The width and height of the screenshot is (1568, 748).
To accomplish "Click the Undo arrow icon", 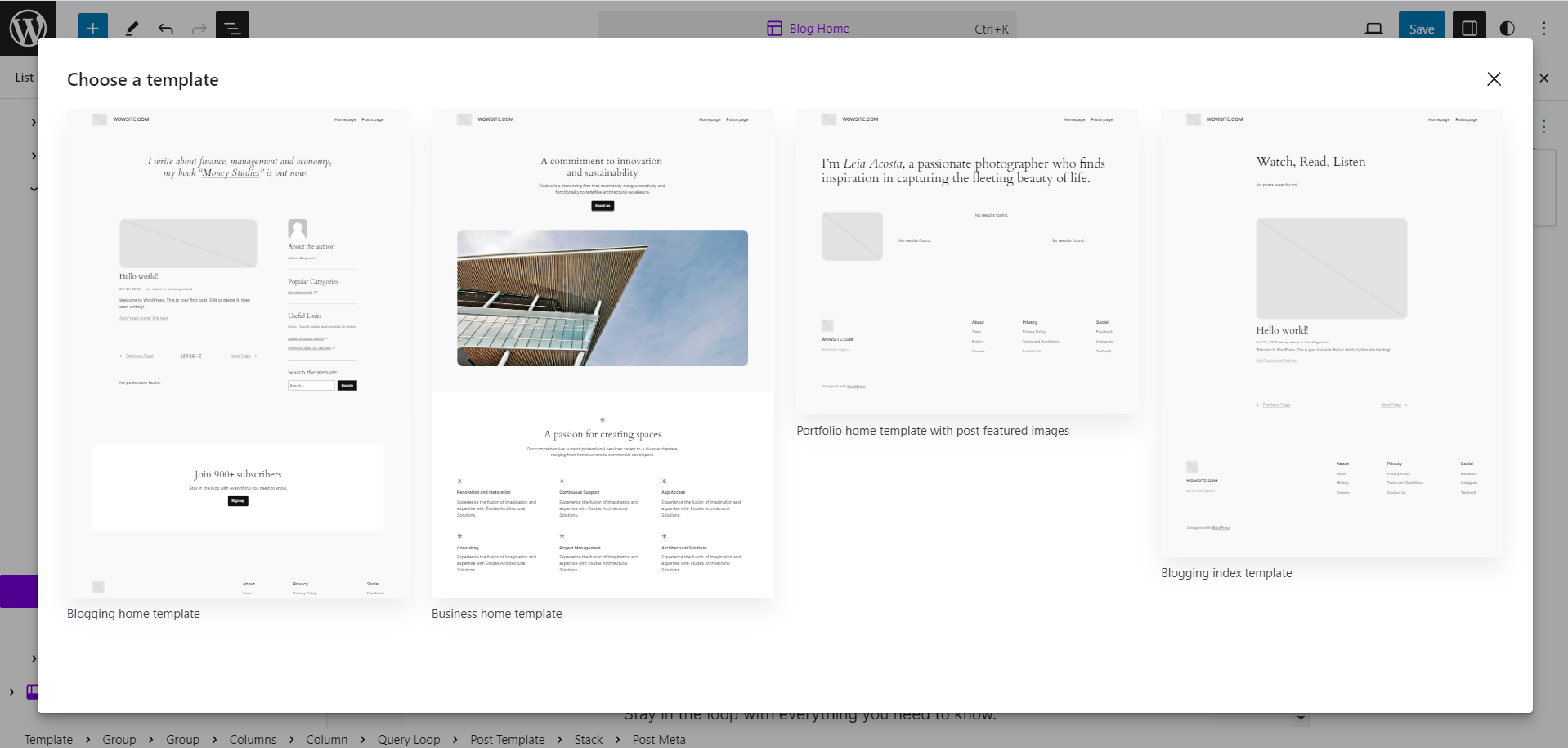I will (x=166, y=27).
